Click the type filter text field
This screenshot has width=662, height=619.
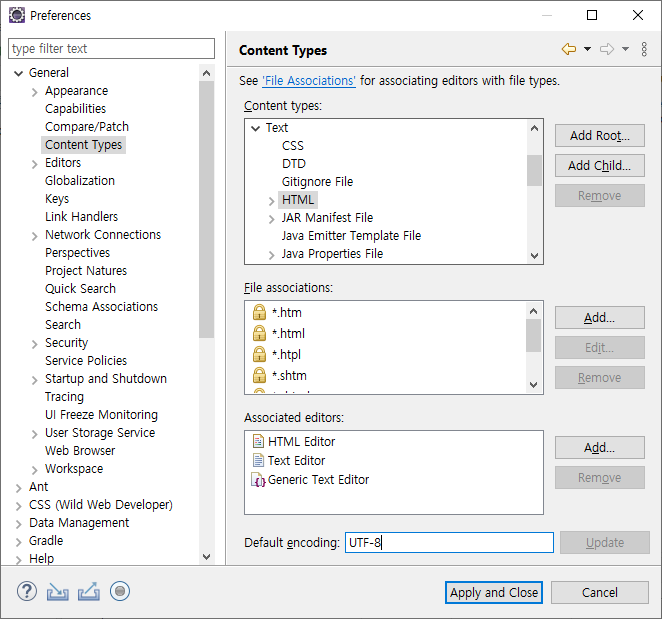point(111,49)
